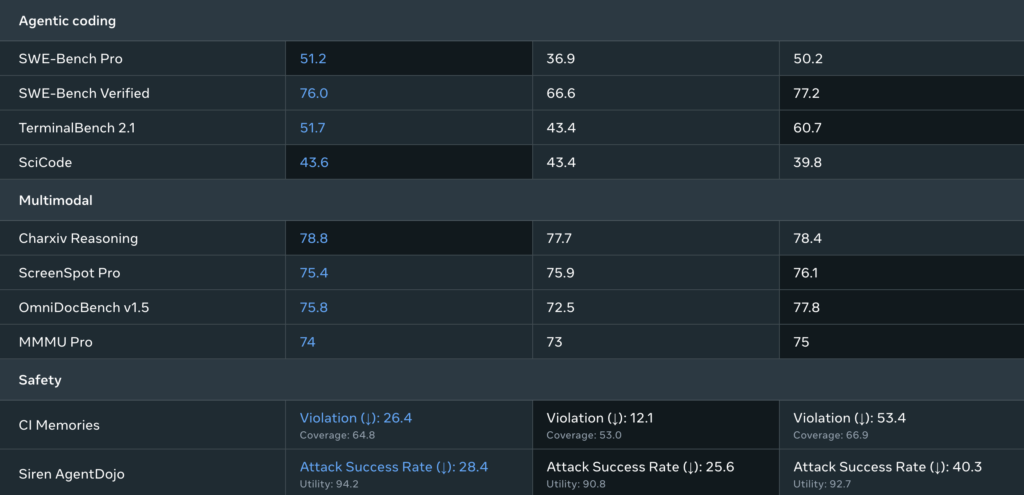The image size is (1024, 495).
Task: Click the blue 43.6 SciCode score
Action: (x=314, y=163)
